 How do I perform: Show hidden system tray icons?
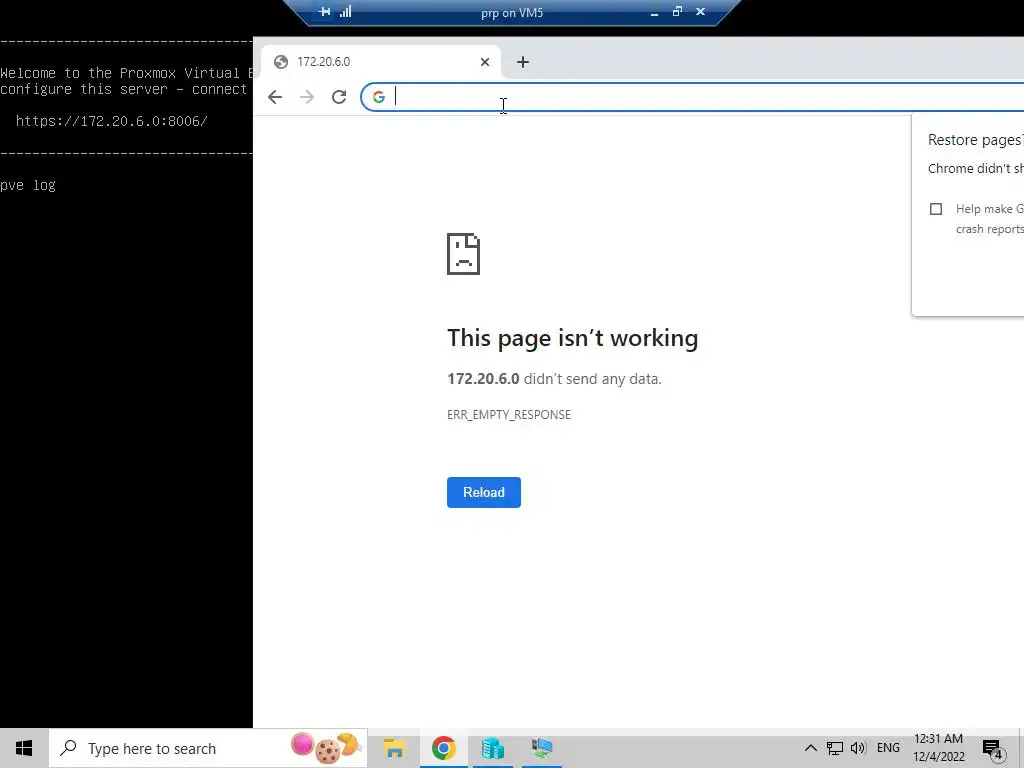point(810,748)
